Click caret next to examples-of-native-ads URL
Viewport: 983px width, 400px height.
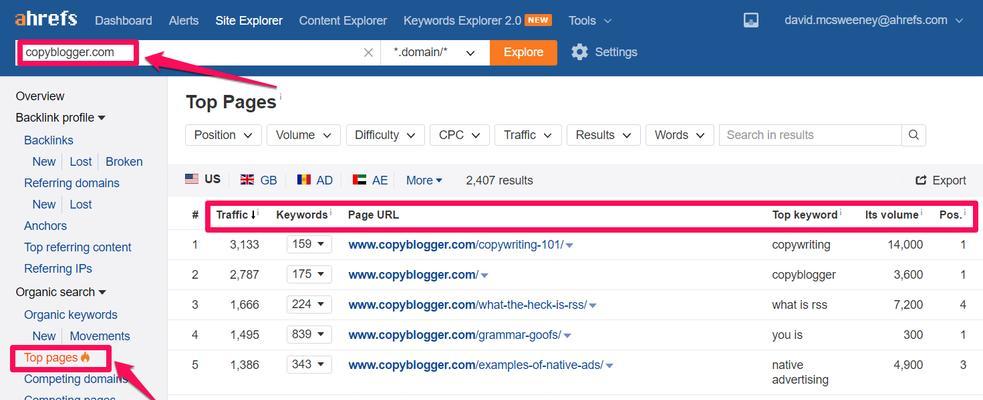coord(609,366)
